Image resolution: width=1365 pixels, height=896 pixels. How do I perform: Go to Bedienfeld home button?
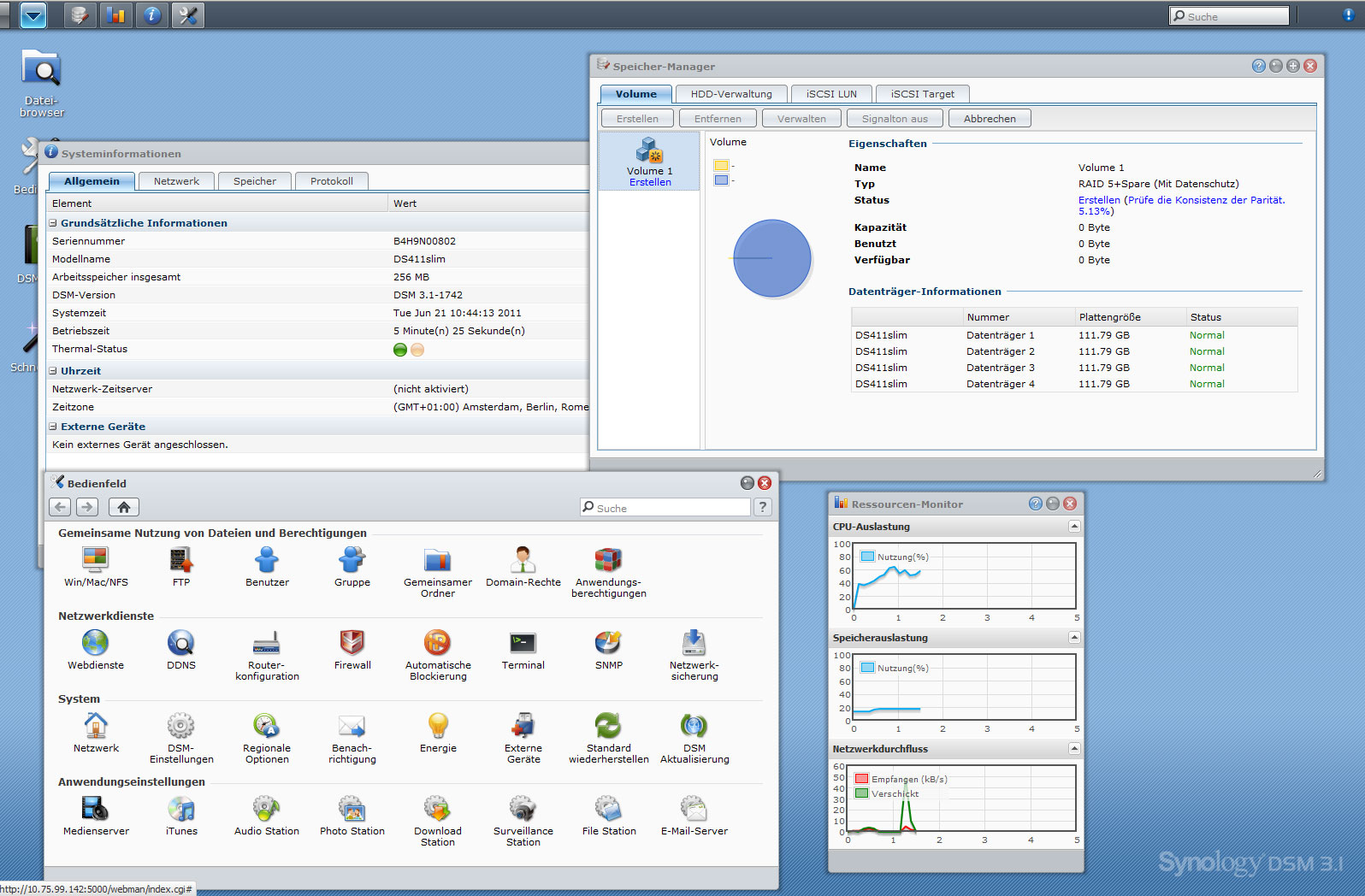click(x=124, y=507)
